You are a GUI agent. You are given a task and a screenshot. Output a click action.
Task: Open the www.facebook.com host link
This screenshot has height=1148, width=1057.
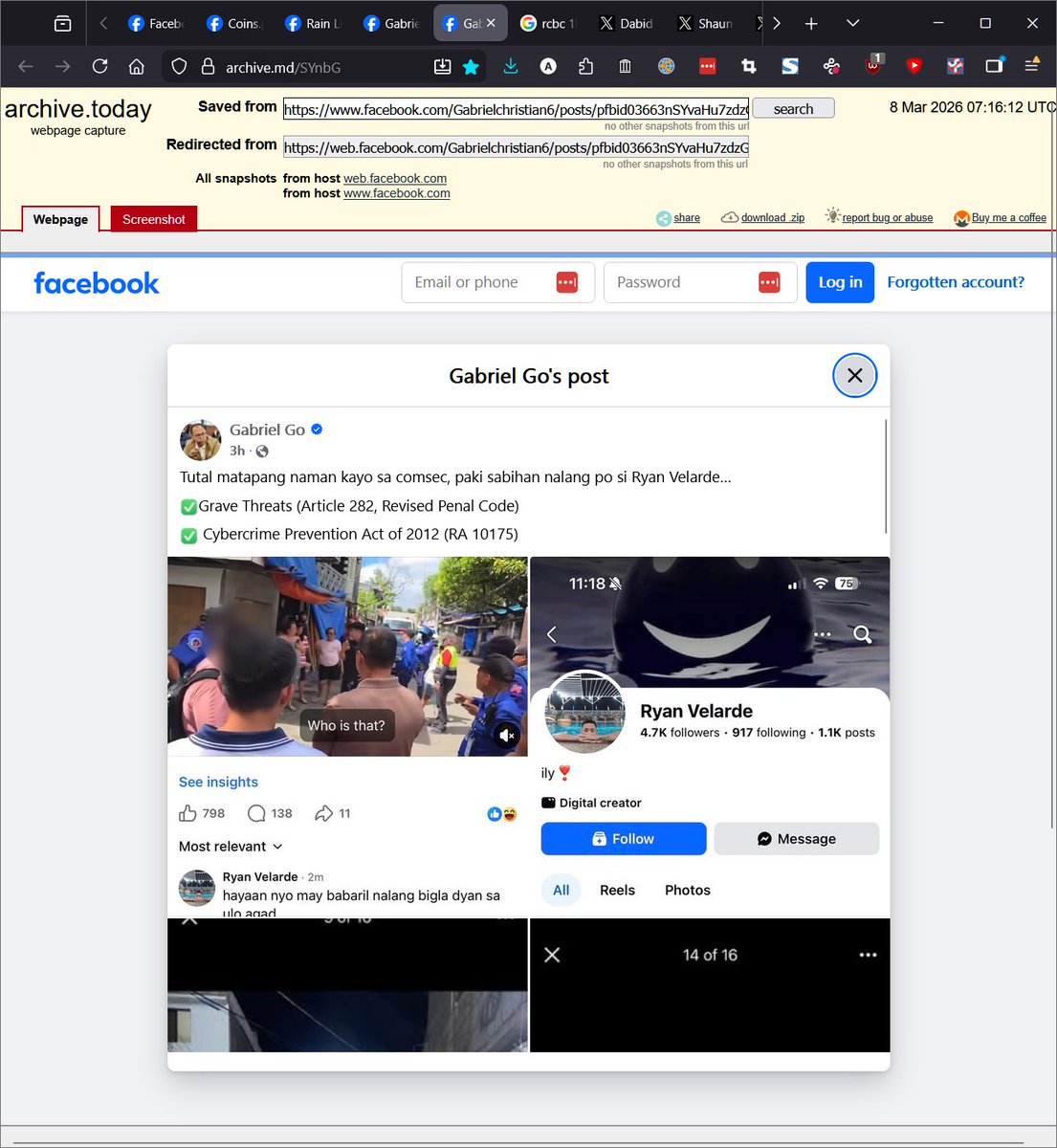tap(397, 193)
